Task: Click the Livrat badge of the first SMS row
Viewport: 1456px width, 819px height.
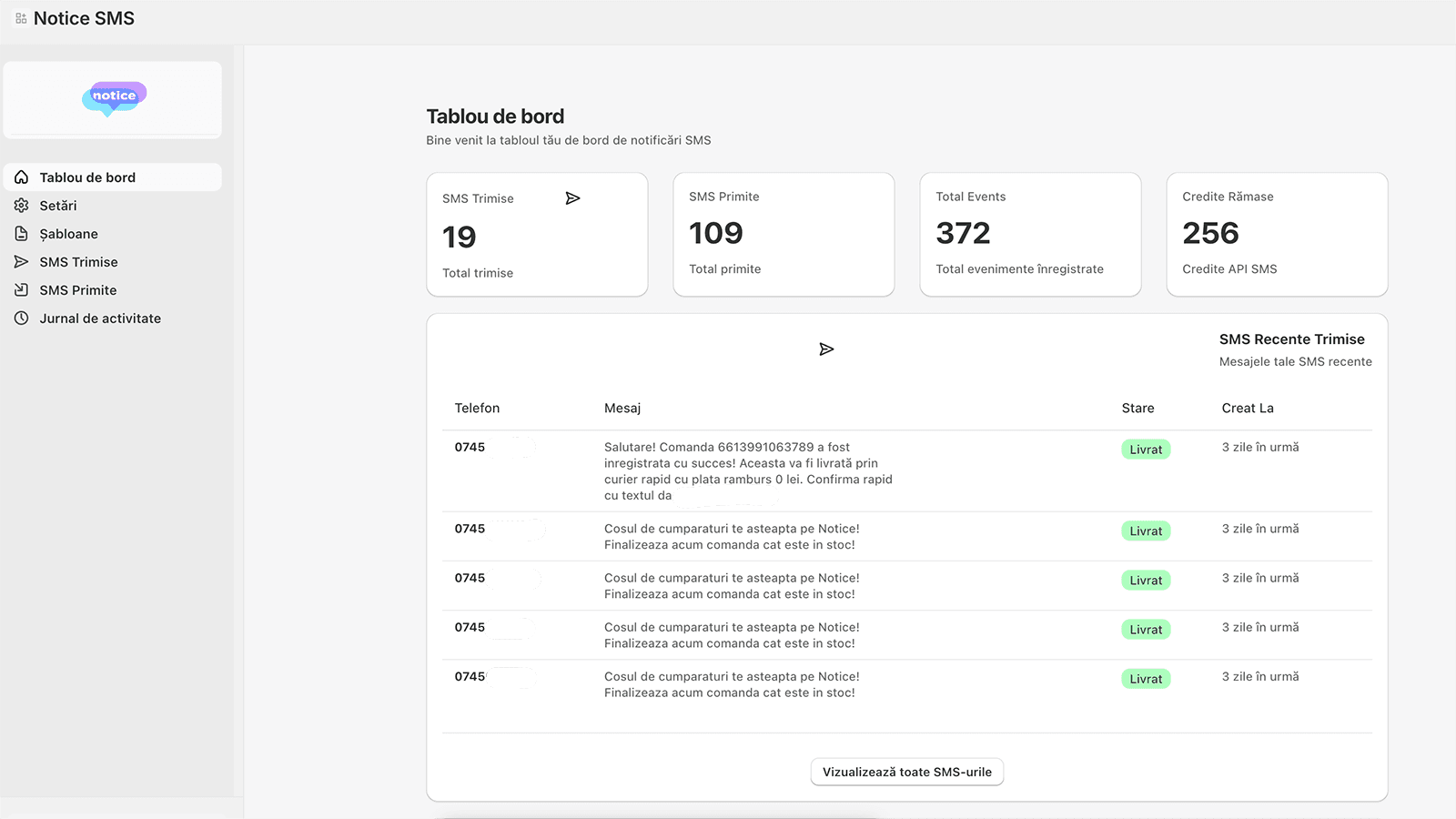Action: (x=1146, y=450)
